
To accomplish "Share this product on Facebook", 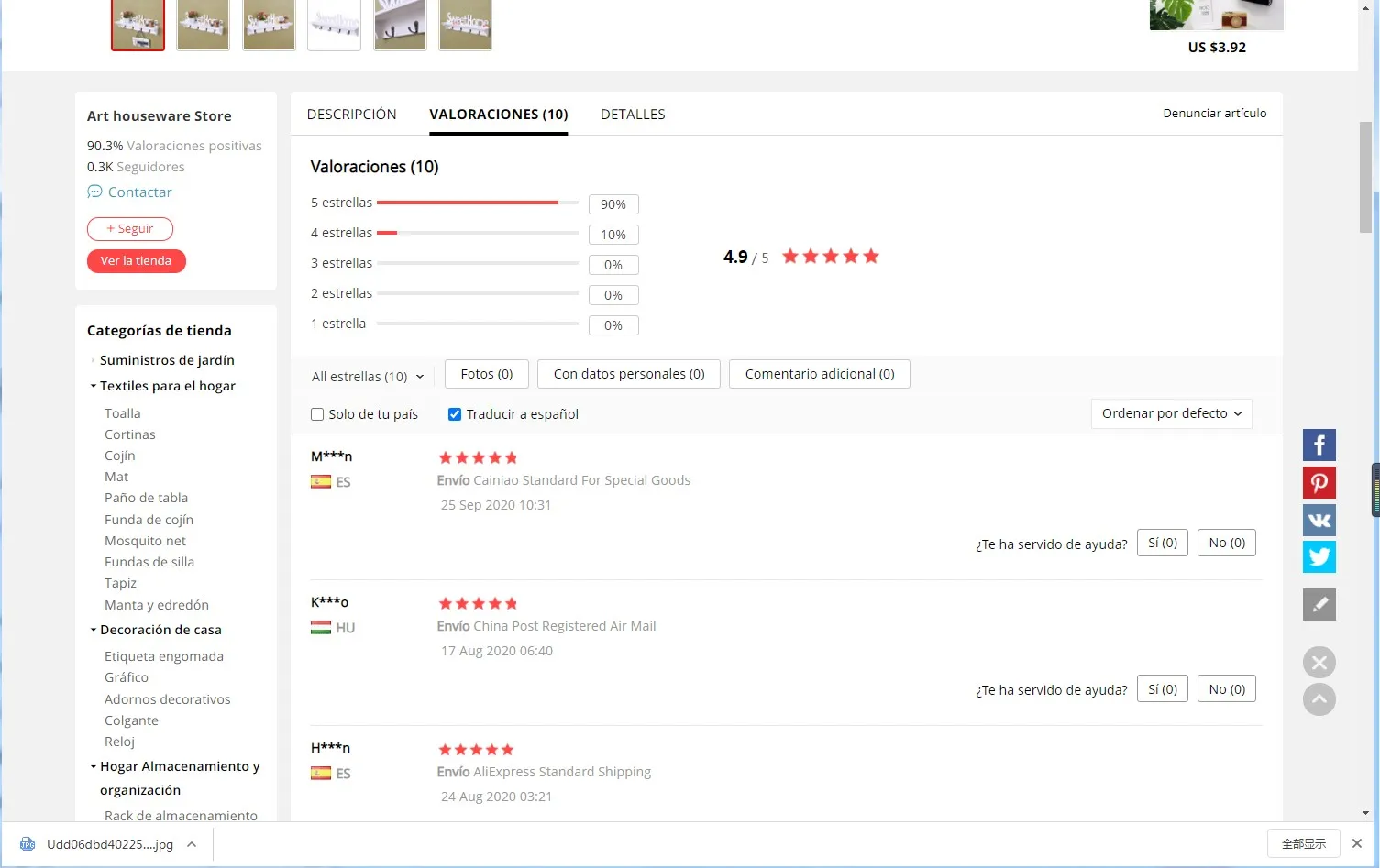I will (1319, 445).
